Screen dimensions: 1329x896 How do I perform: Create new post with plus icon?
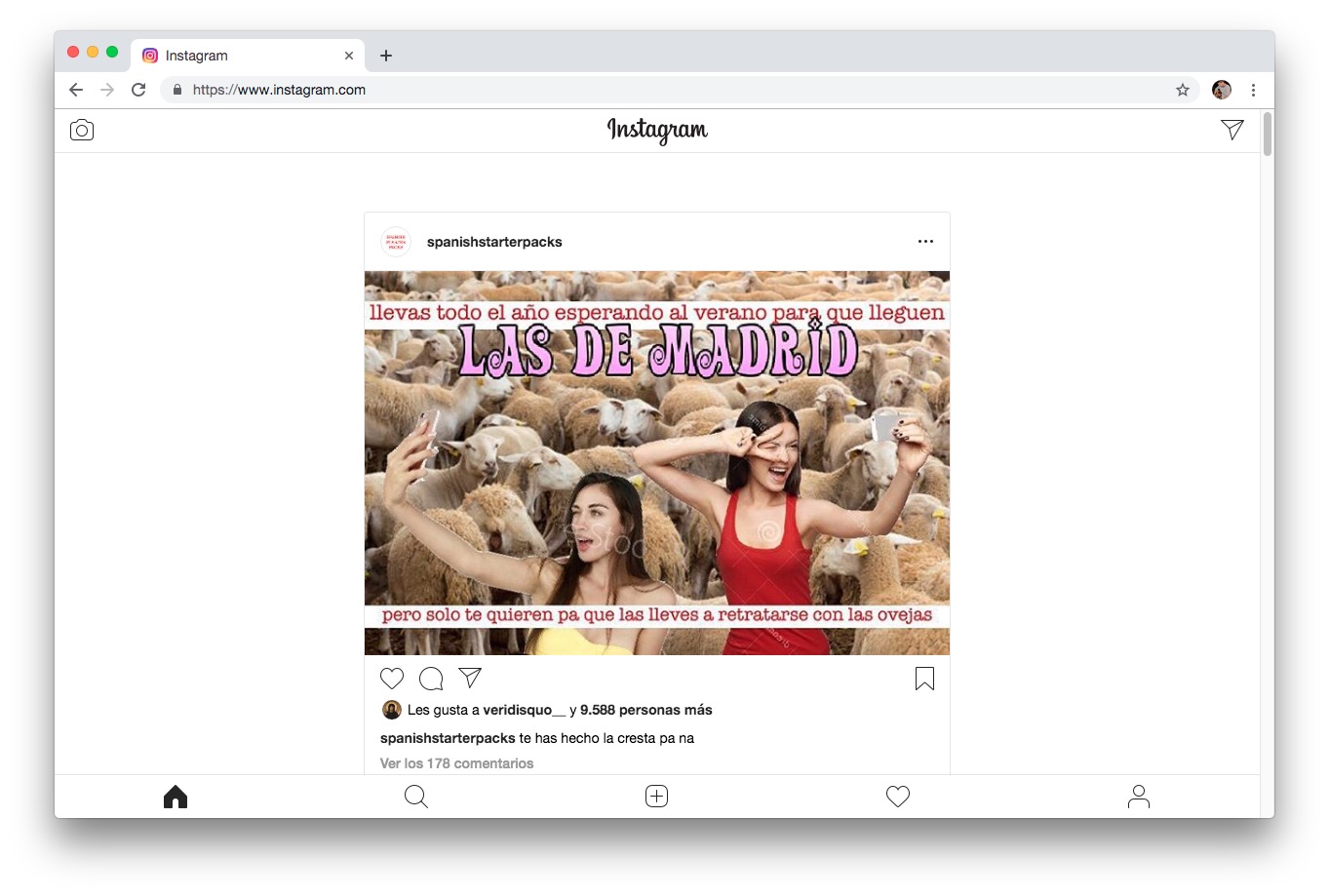657,797
